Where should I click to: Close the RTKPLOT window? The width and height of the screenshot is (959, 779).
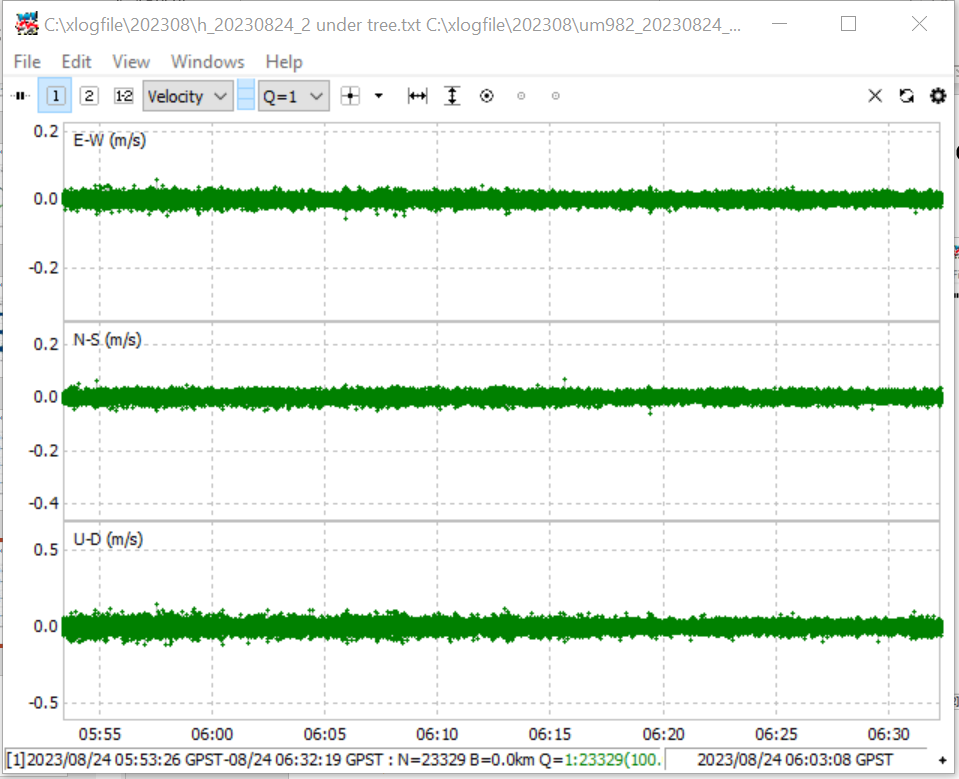click(919, 24)
